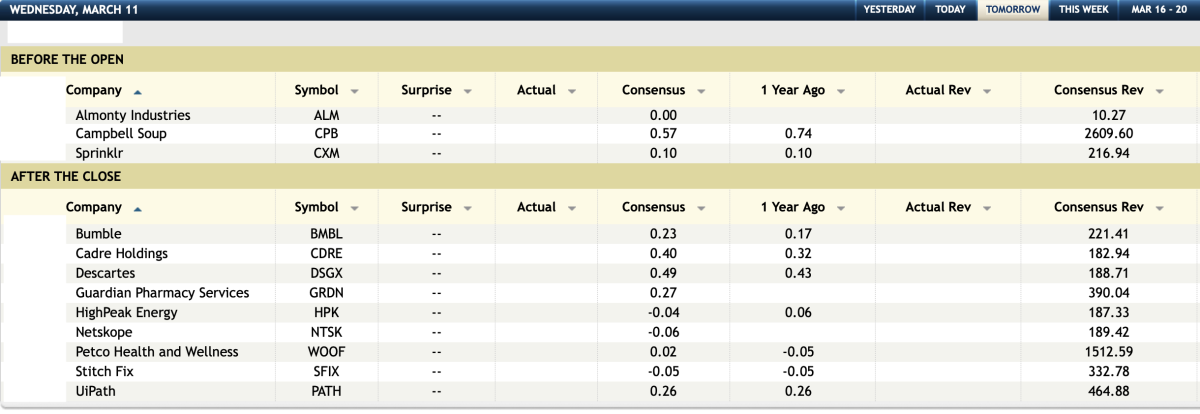Click the CXM symbol for Sprinklr
This screenshot has height=414, width=1200.
327,153
